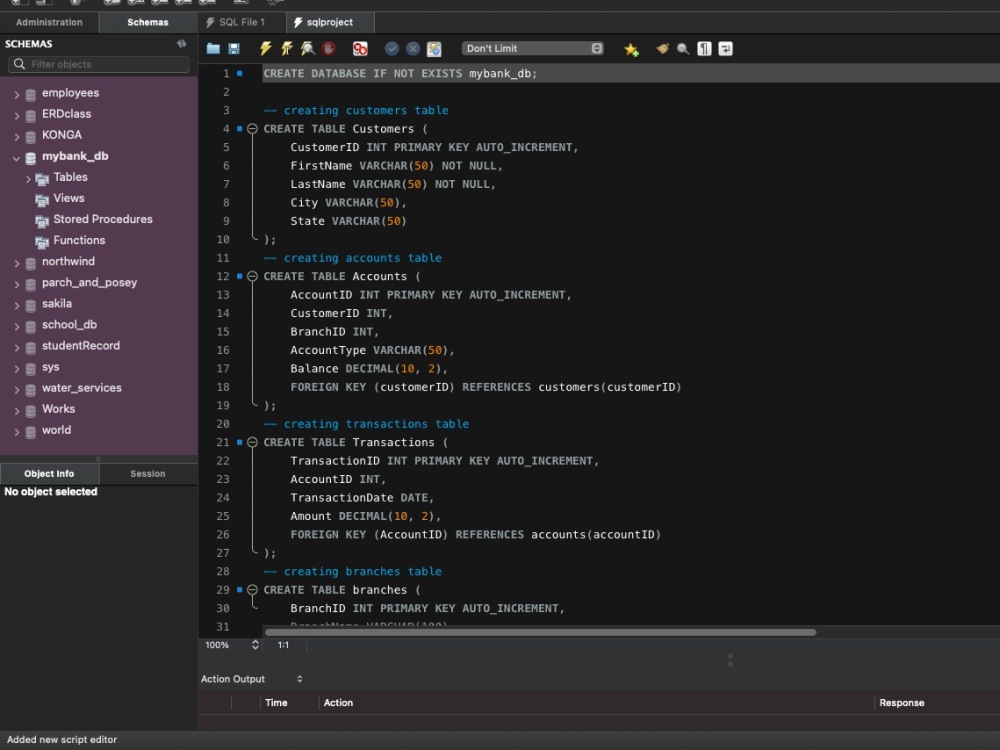This screenshot has height=750, width=1000.
Task: Select the Views node icon under mybank_db
Action: (x=42, y=200)
